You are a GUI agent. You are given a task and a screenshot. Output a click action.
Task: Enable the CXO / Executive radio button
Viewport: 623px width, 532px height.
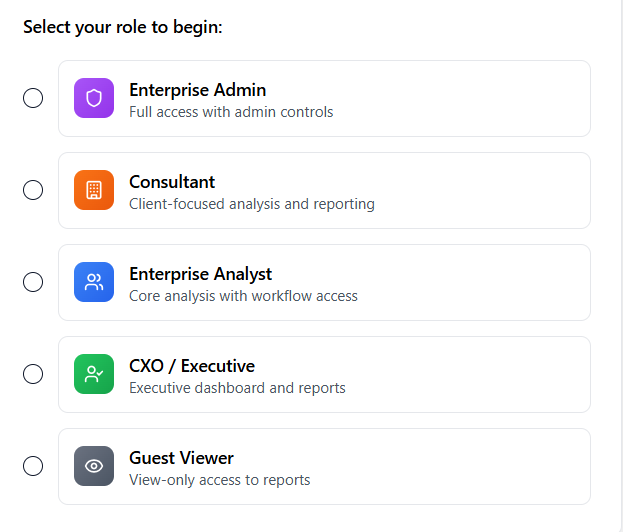pyautogui.click(x=33, y=374)
